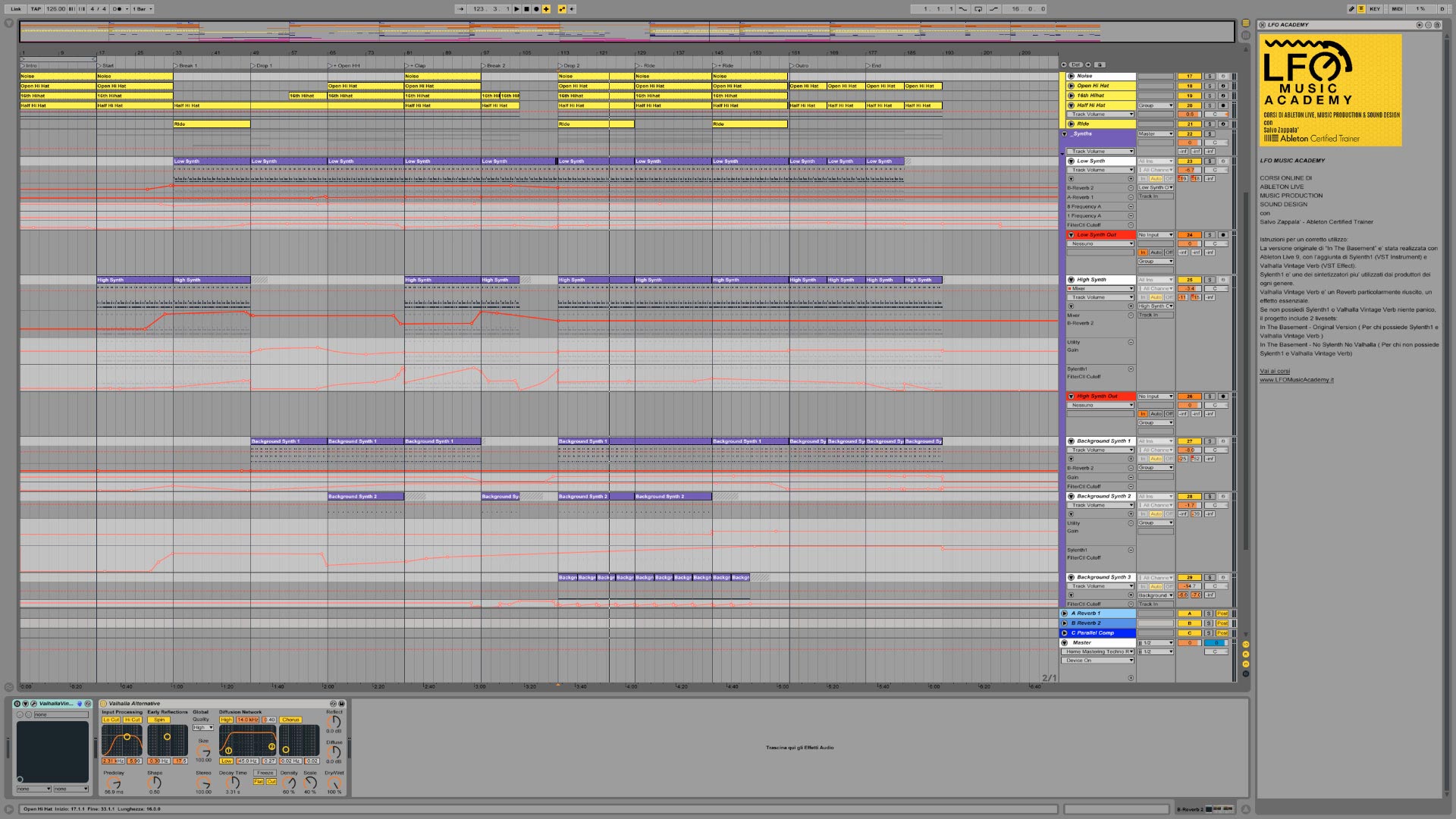The width and height of the screenshot is (1456, 819).
Task: Click the KEY map mode switch
Action: pyautogui.click(x=1374, y=9)
